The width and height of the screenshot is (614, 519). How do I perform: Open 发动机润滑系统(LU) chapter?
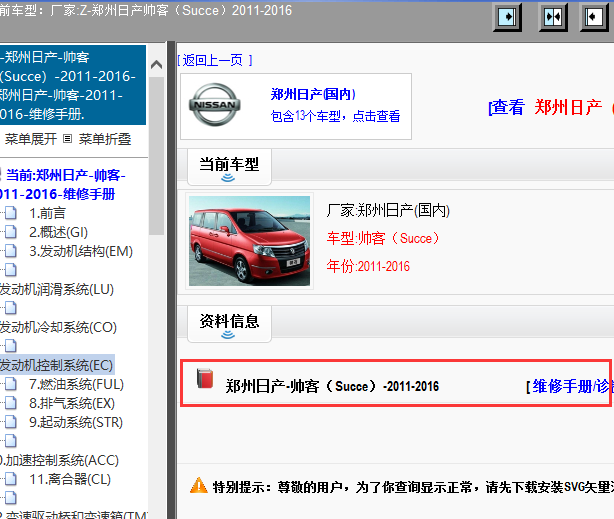[x=57, y=289]
